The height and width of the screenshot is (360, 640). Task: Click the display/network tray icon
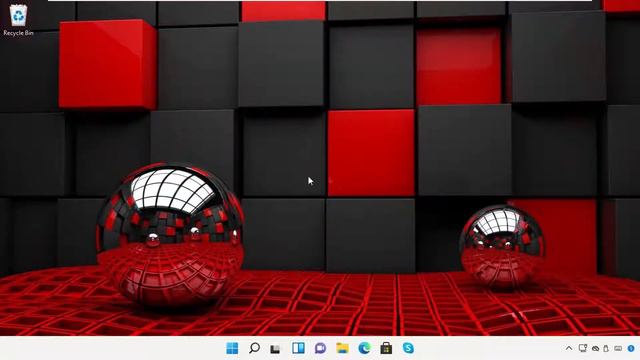[x=583, y=348]
